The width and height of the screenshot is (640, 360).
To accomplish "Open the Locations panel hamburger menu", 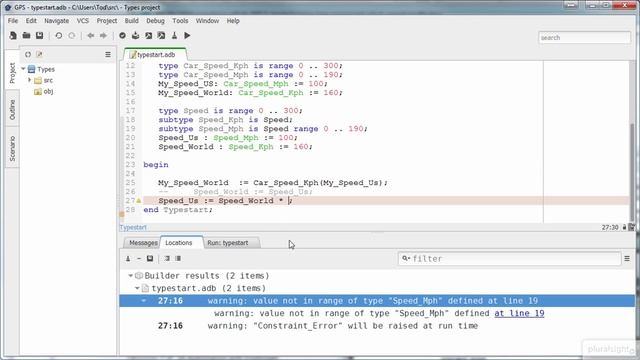I will pos(627,258).
